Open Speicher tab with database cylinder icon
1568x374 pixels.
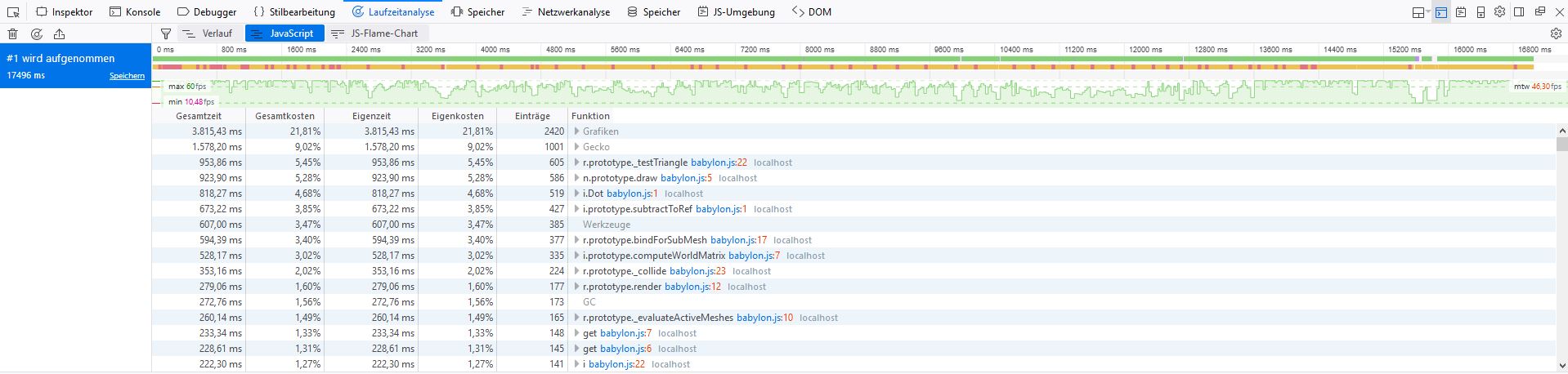(x=653, y=12)
